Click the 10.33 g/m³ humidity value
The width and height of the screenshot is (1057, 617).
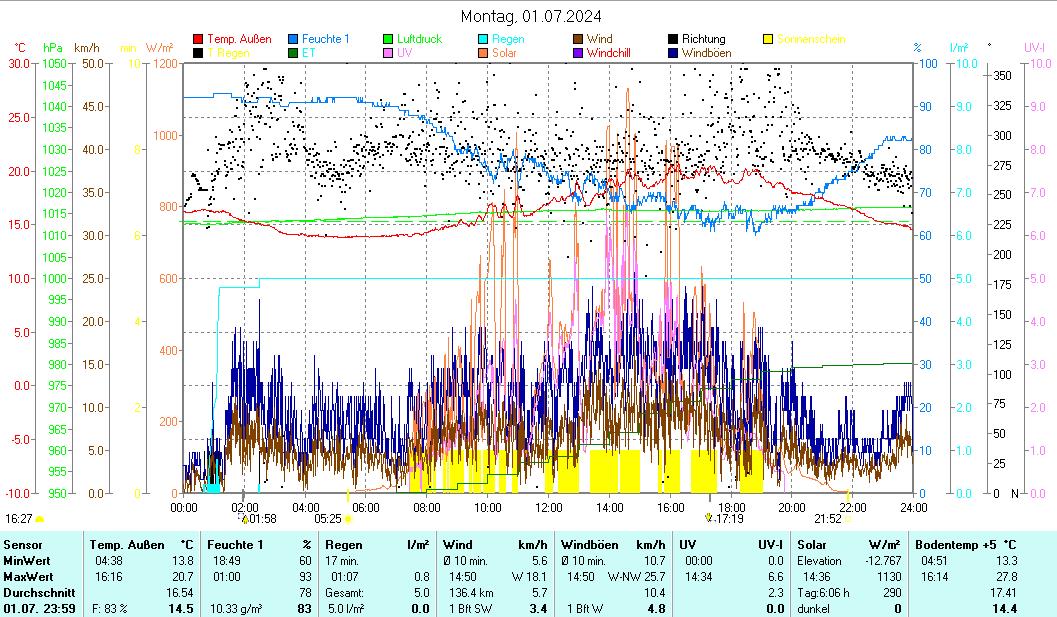pyautogui.click(x=236, y=609)
